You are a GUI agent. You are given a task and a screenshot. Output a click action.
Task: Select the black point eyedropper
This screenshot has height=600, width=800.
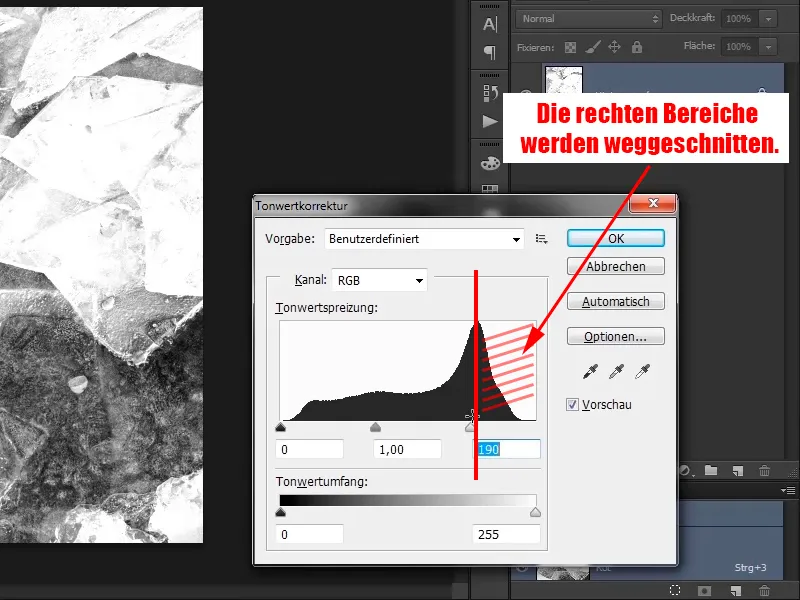pyautogui.click(x=590, y=371)
